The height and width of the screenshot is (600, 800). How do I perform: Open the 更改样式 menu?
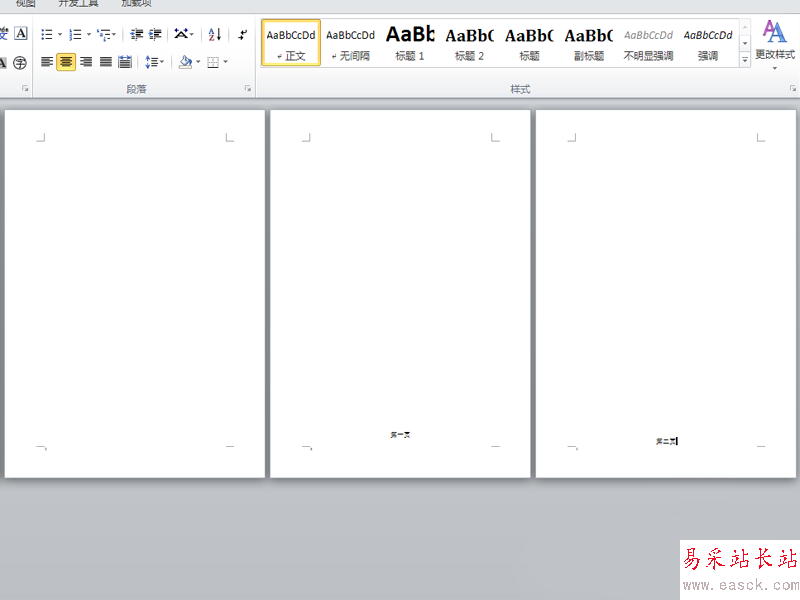pyautogui.click(x=774, y=45)
